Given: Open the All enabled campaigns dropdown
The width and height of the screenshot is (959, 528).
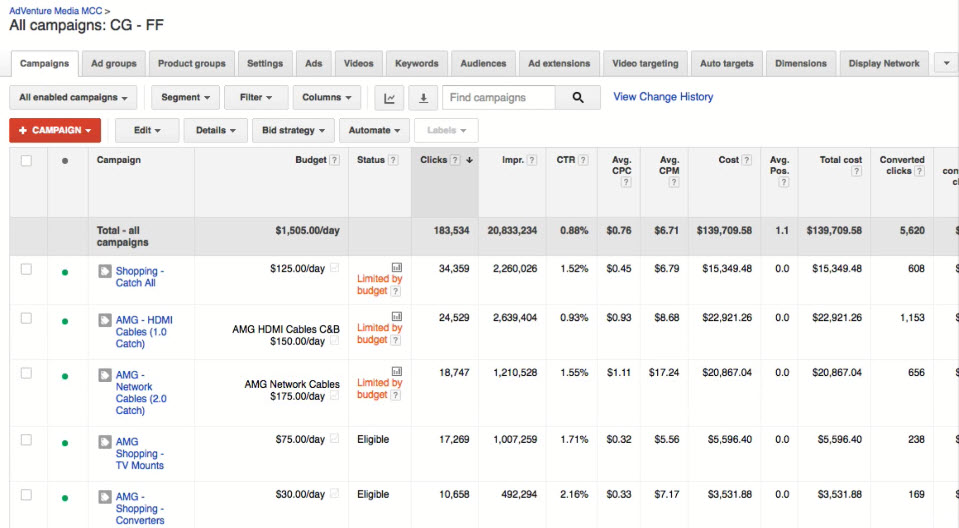Looking at the screenshot, I should coord(74,98).
